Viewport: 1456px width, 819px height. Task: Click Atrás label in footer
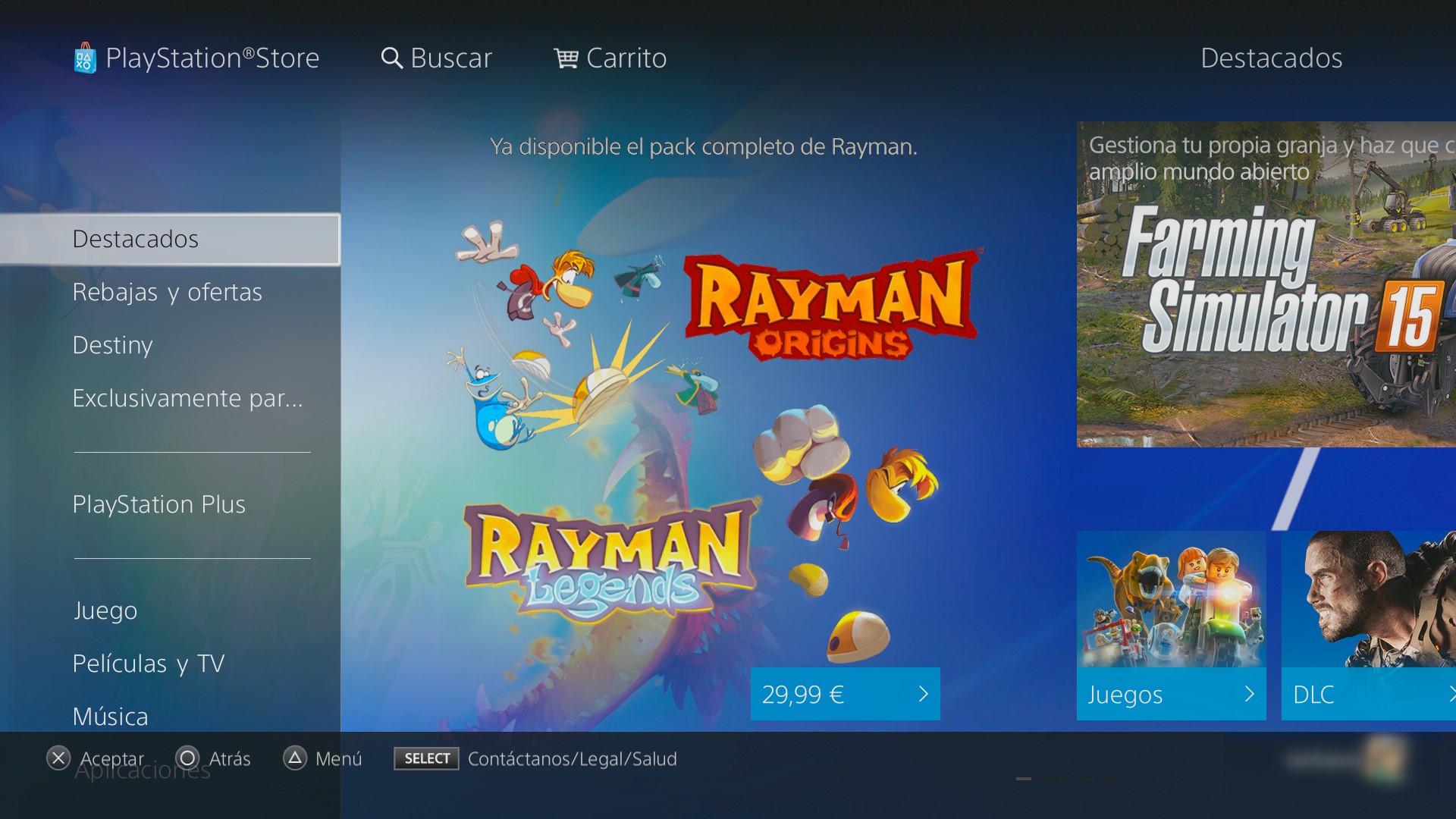point(230,758)
